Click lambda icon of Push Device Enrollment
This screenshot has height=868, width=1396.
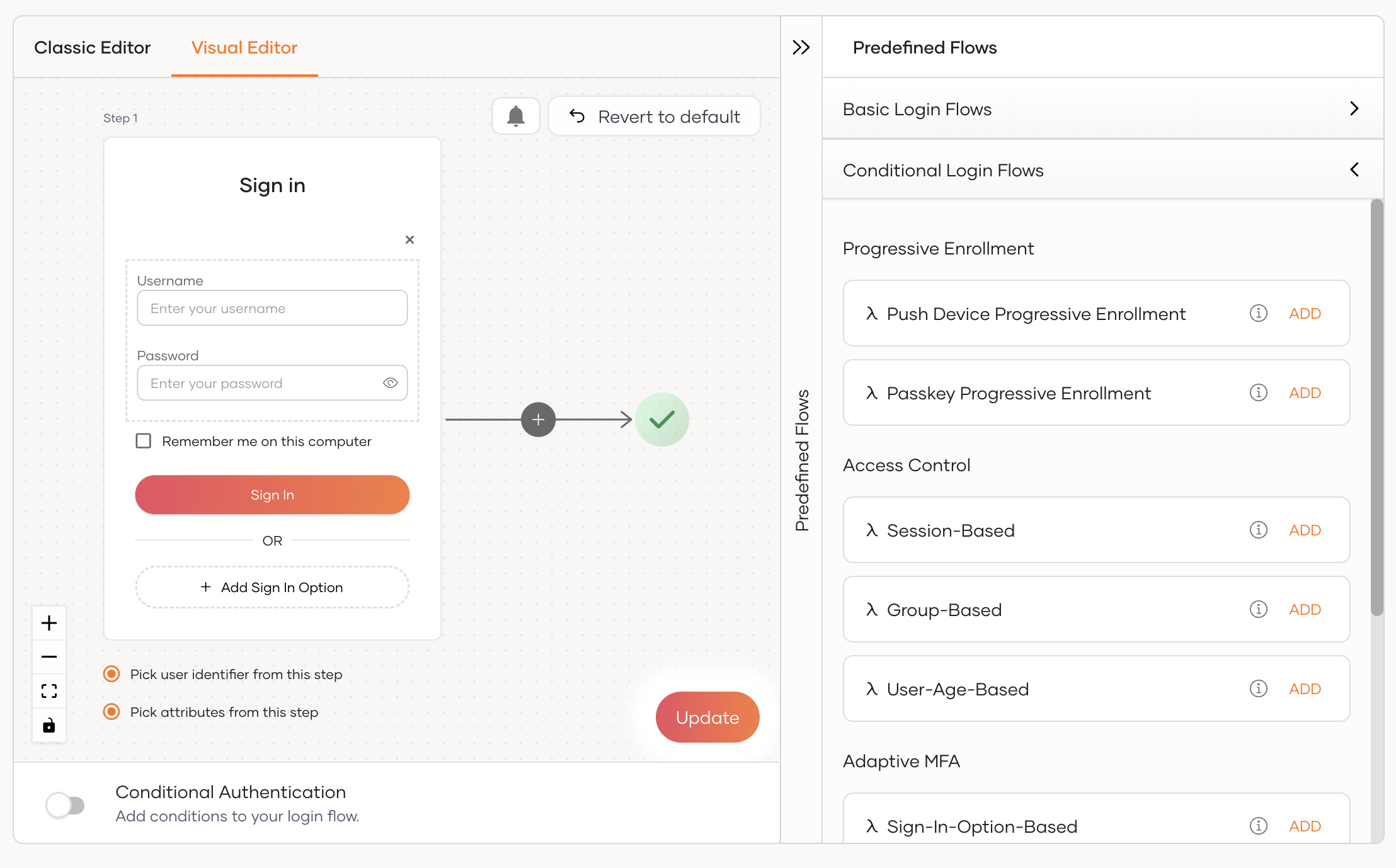click(x=872, y=314)
